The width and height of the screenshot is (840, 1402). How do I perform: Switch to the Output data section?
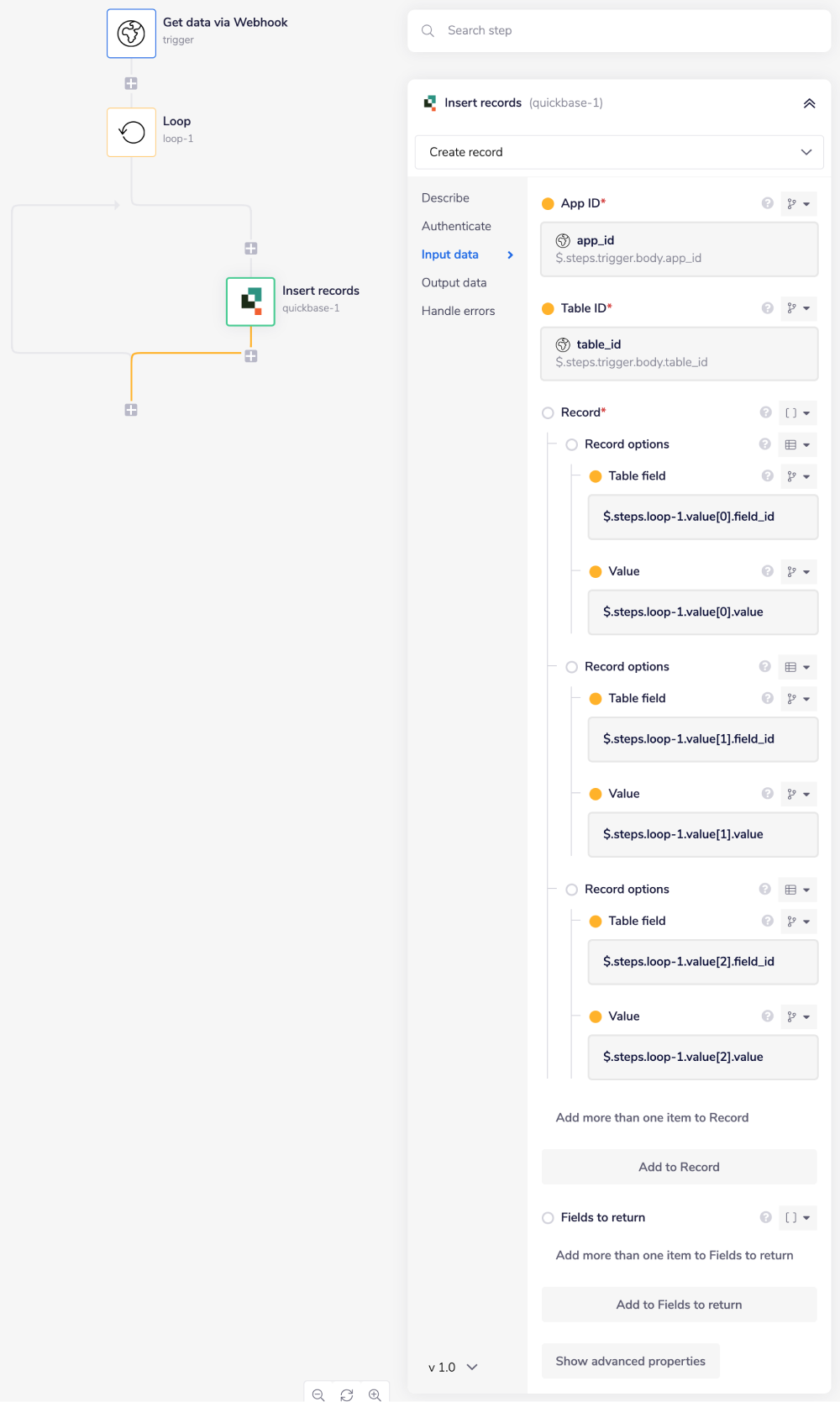pos(454,282)
